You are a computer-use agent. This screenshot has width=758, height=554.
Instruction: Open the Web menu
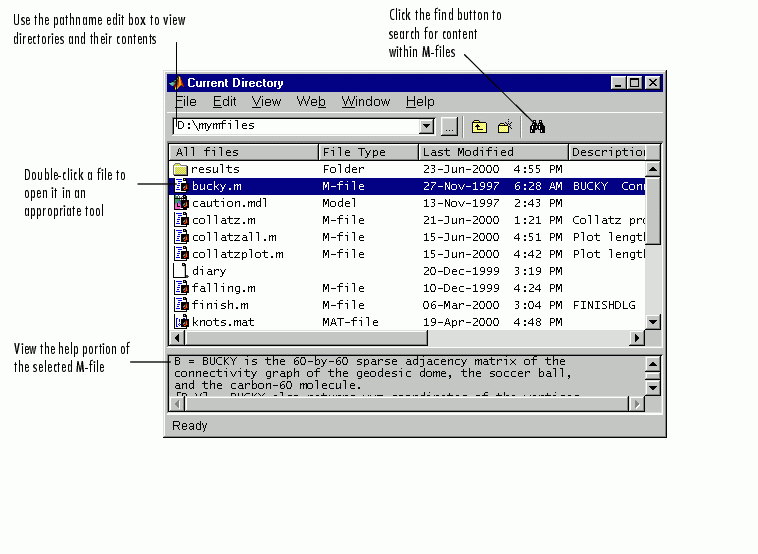(311, 102)
